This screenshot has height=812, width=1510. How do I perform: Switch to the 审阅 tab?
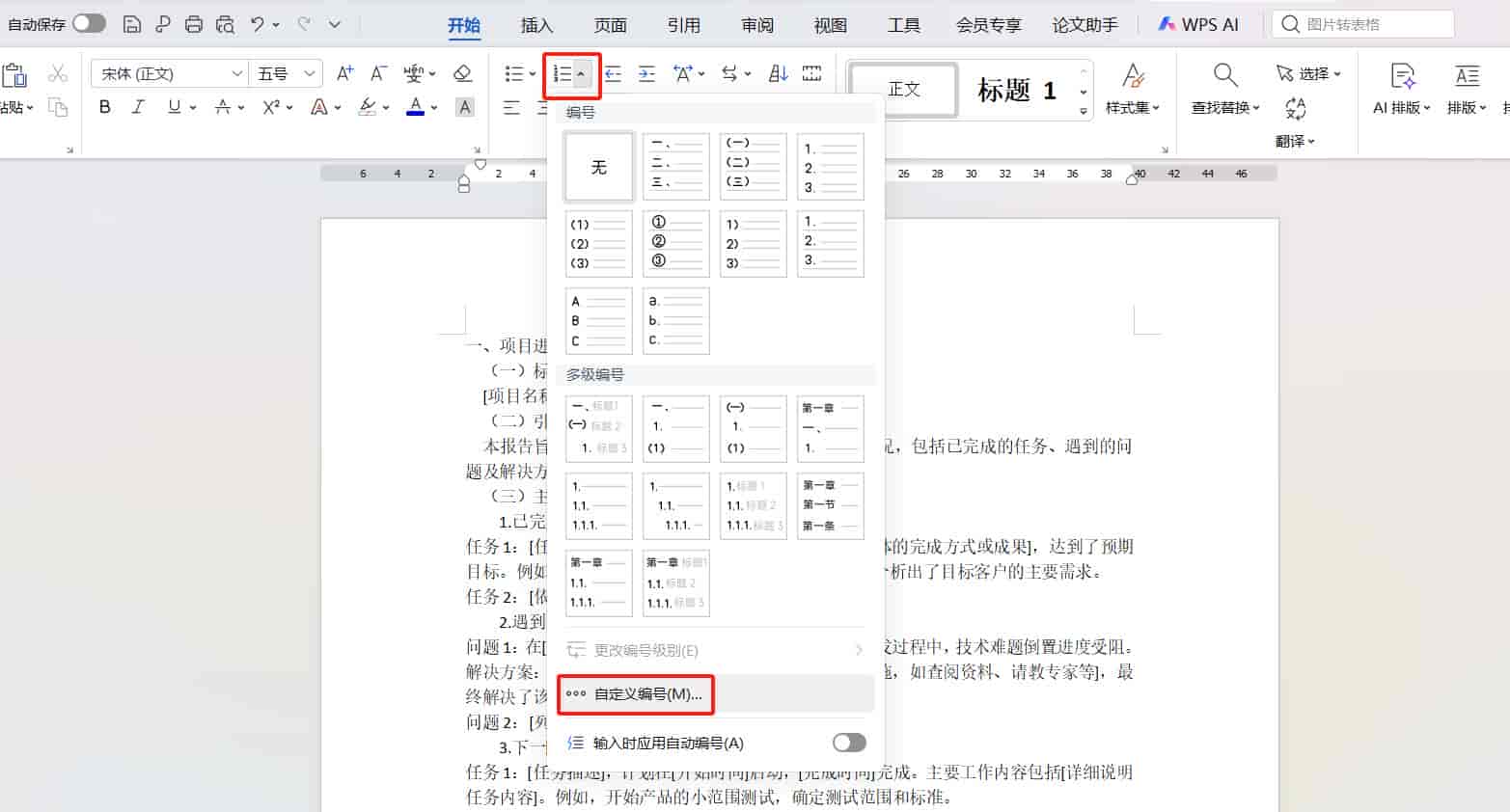(757, 25)
